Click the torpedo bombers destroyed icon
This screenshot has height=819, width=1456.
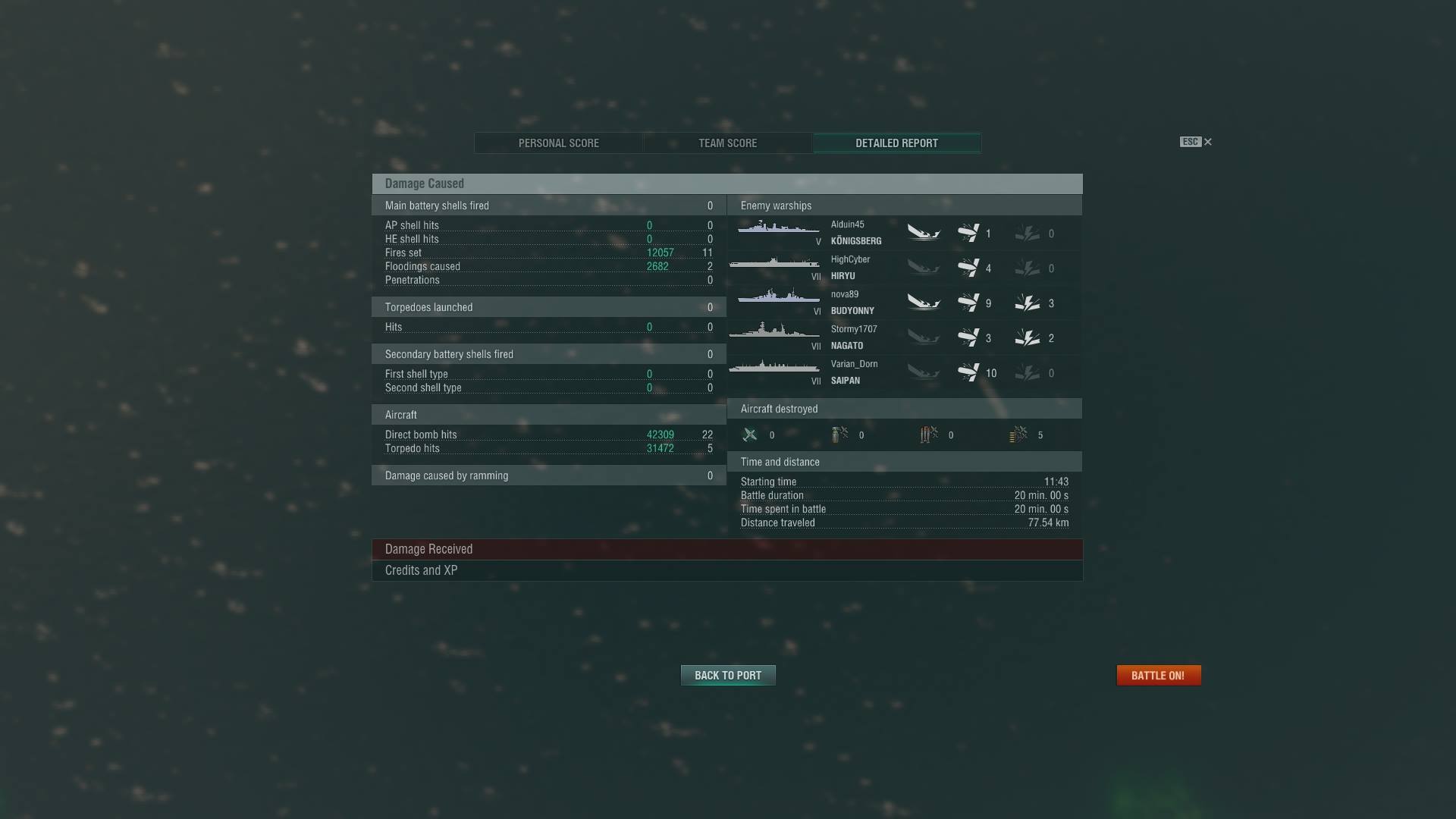click(x=929, y=435)
